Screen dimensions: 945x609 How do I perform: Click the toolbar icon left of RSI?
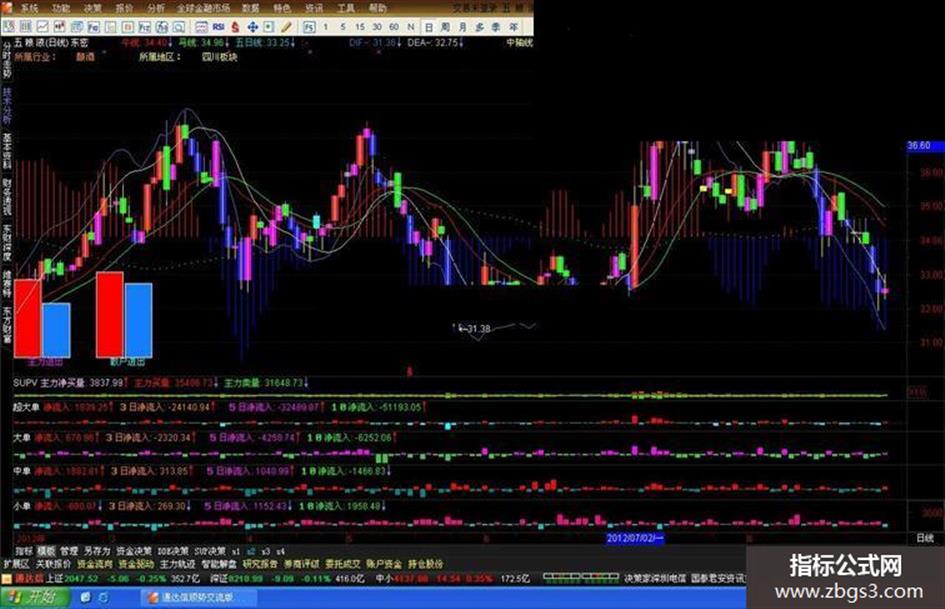tap(201, 27)
